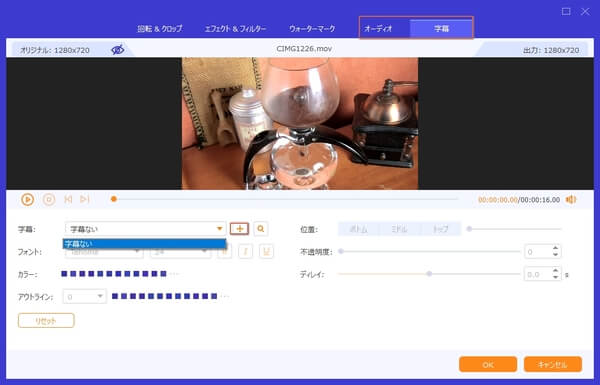
Task: Click the file name CIMG1226.mov
Action: tap(304, 49)
